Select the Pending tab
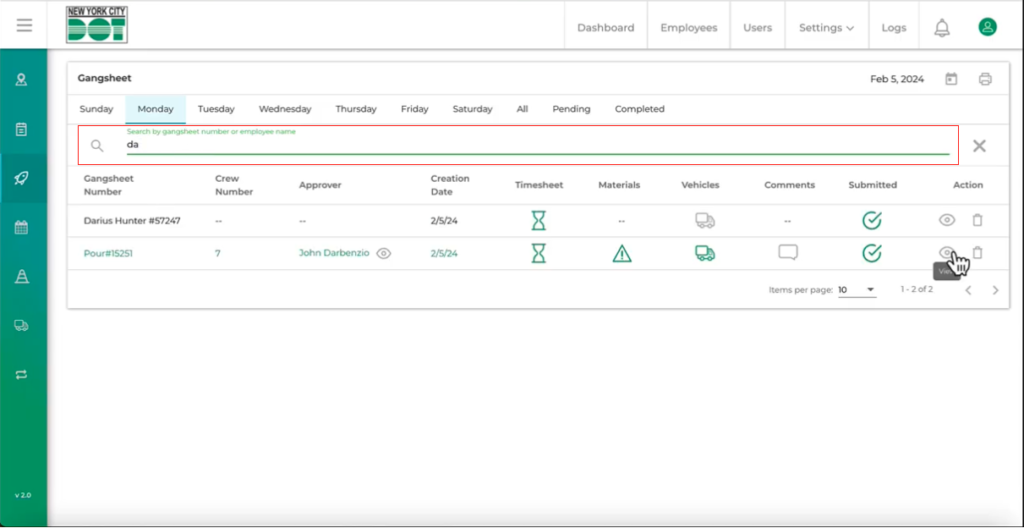The height and width of the screenshot is (528, 1024). (571, 109)
